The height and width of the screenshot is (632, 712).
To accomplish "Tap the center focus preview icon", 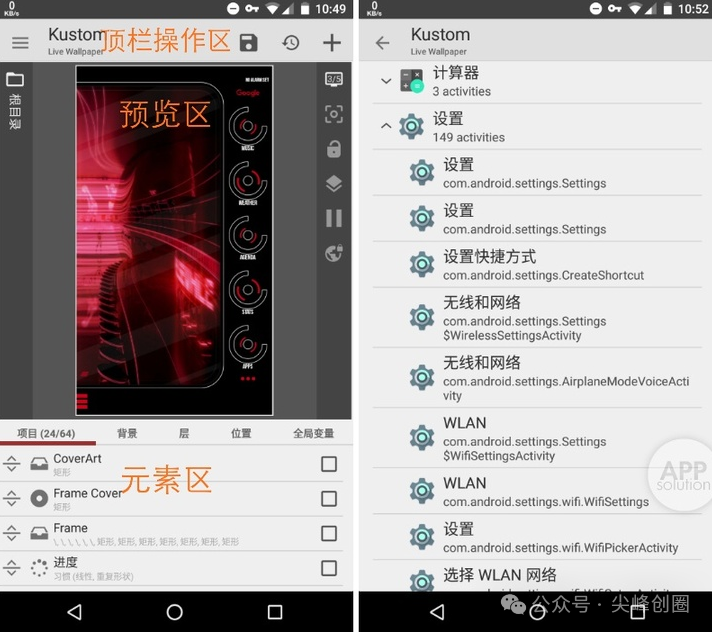I will 334,114.
